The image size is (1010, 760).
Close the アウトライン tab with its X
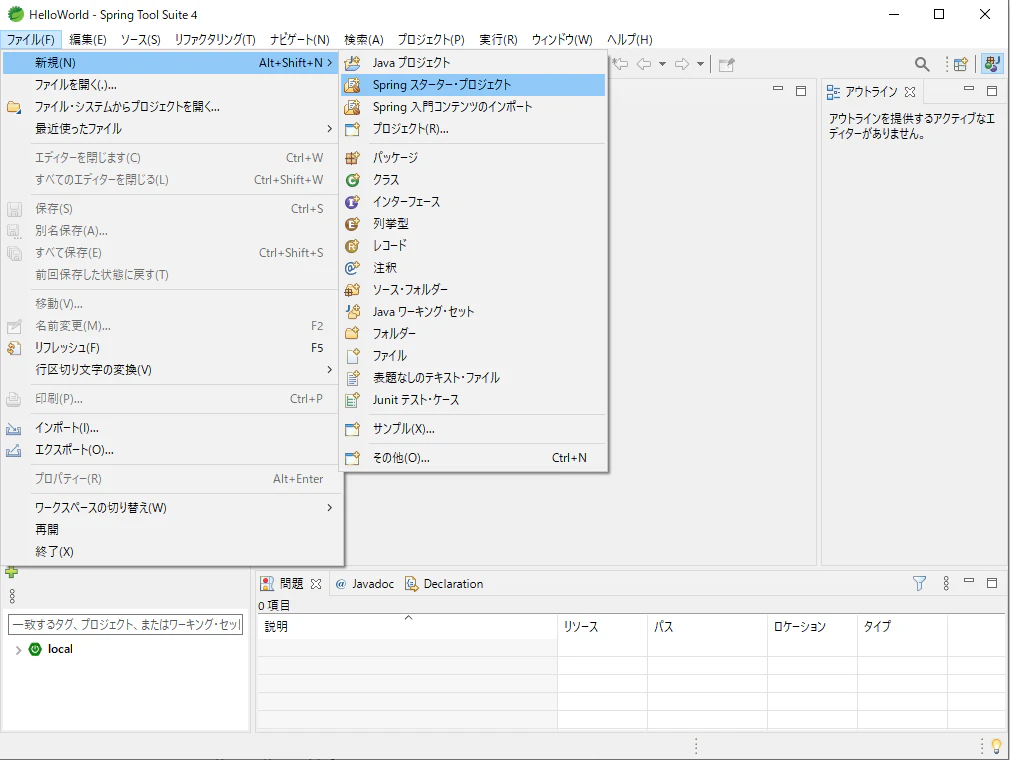(910, 92)
